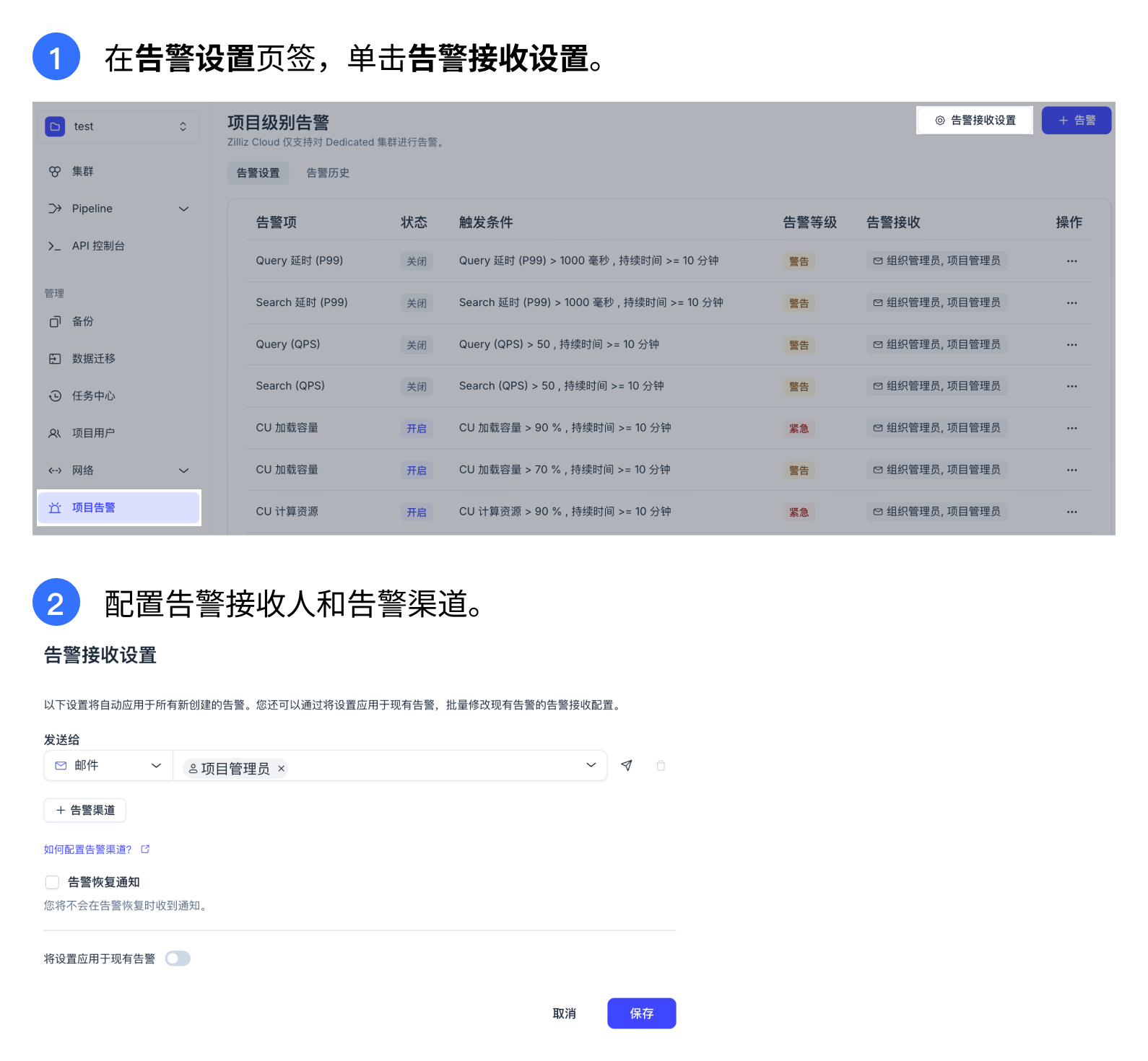Expand the Pipeline chevron
Screen dimensions: 1148x1061
183,209
